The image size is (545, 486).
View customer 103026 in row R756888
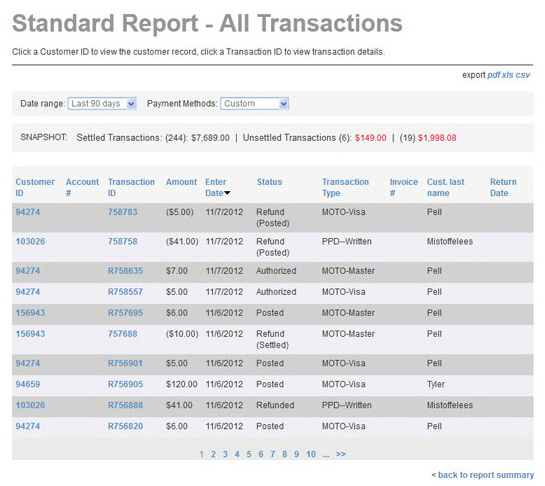point(30,405)
